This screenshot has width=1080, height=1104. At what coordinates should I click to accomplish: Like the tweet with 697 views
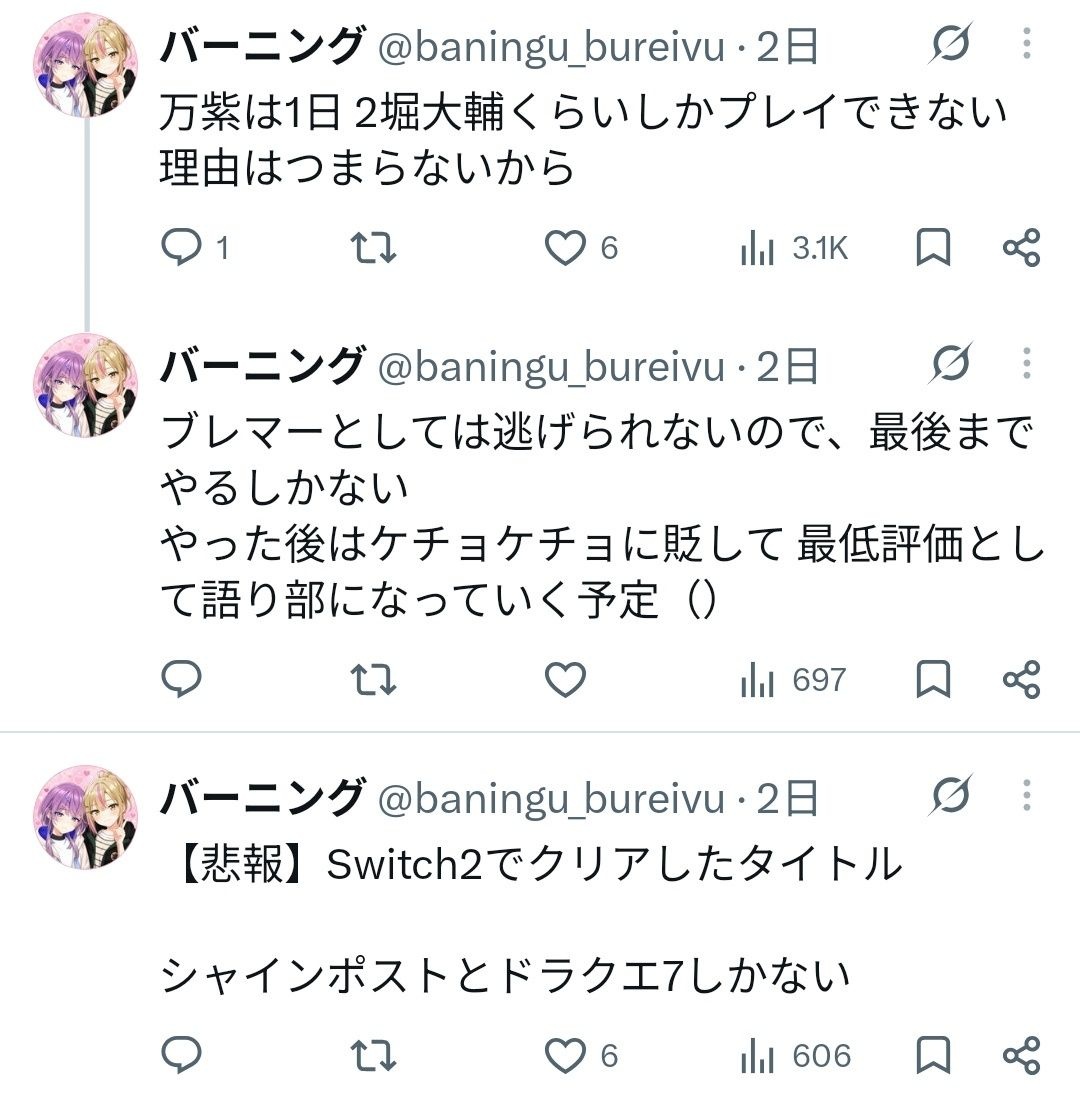point(565,679)
